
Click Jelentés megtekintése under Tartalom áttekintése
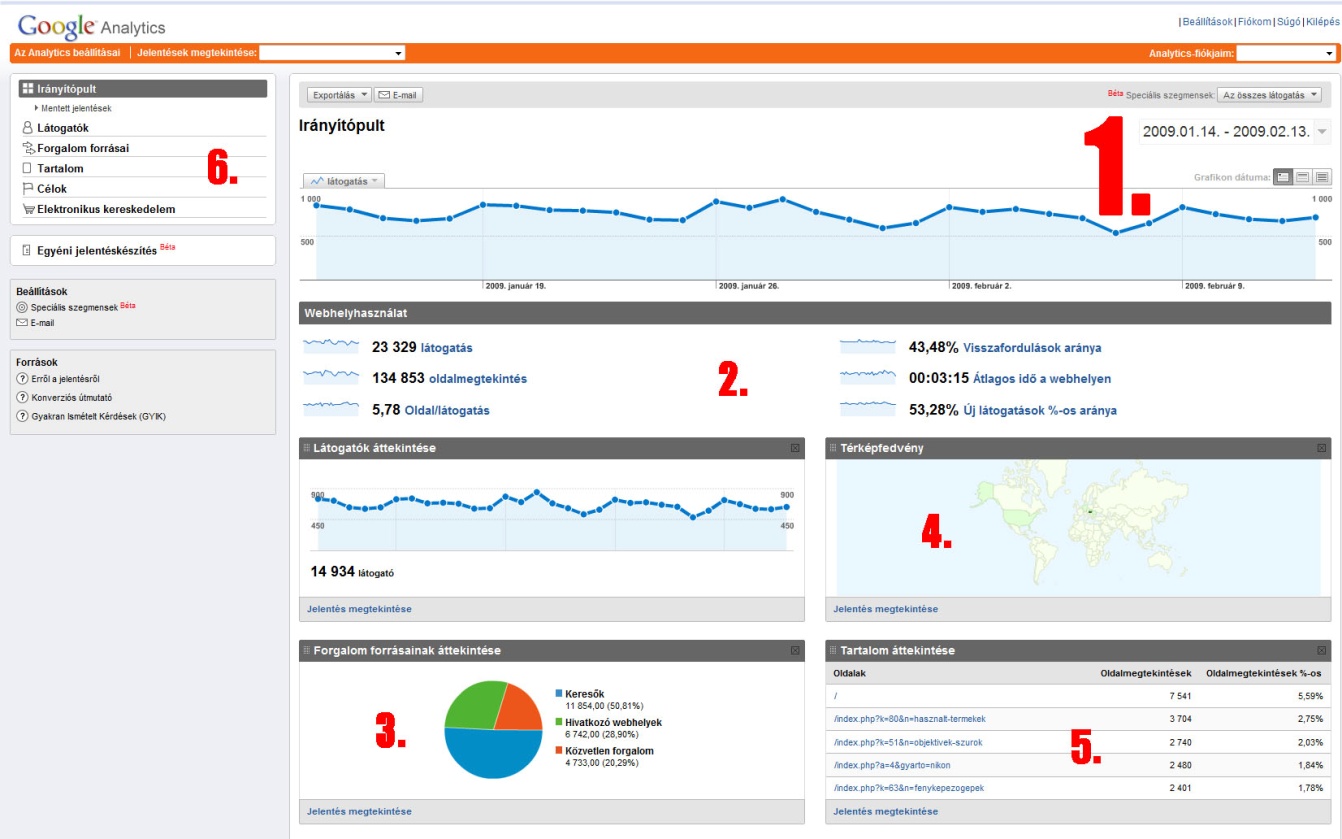click(885, 811)
